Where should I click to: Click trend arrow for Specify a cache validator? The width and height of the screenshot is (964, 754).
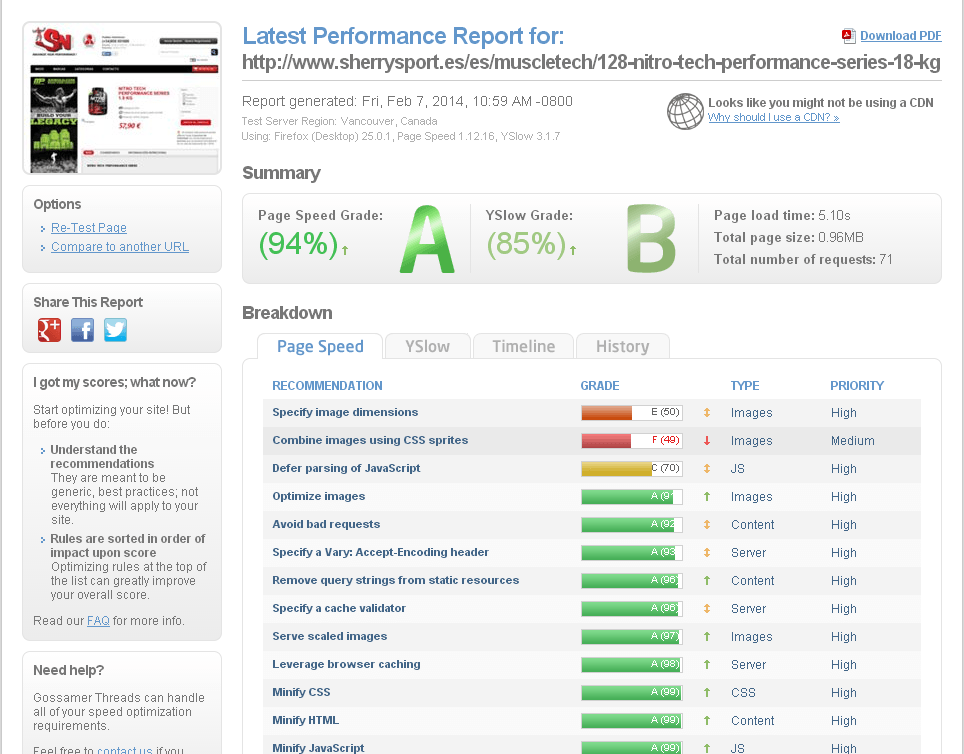[707, 608]
